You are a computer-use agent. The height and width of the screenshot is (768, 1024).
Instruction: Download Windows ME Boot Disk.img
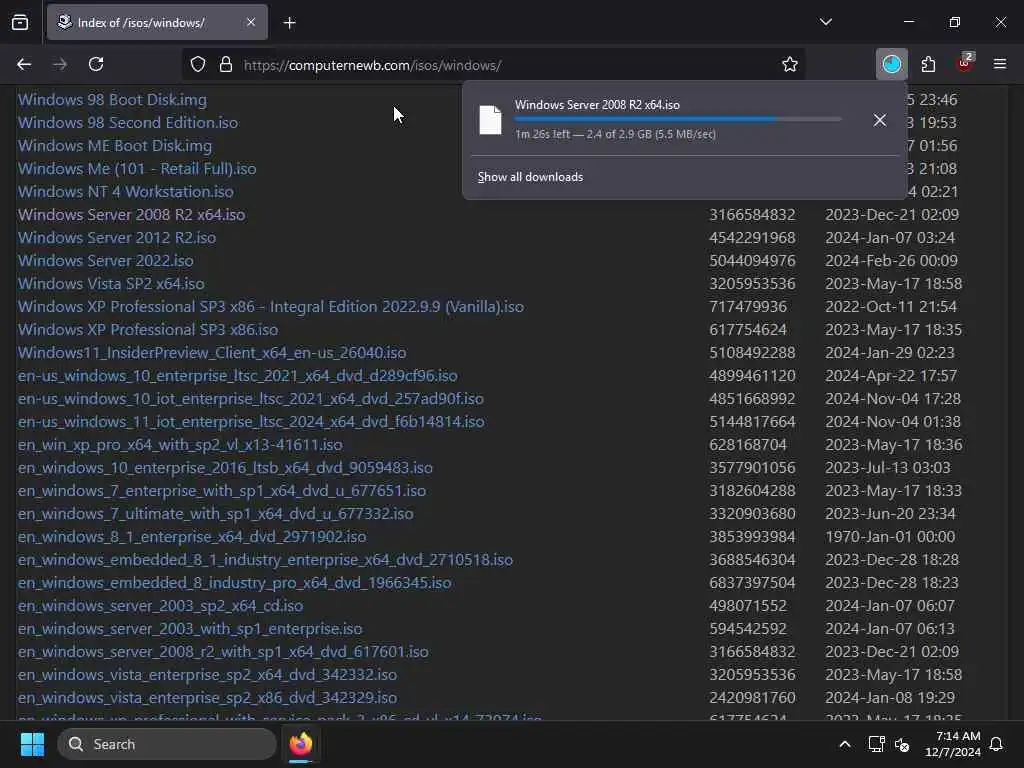115,146
